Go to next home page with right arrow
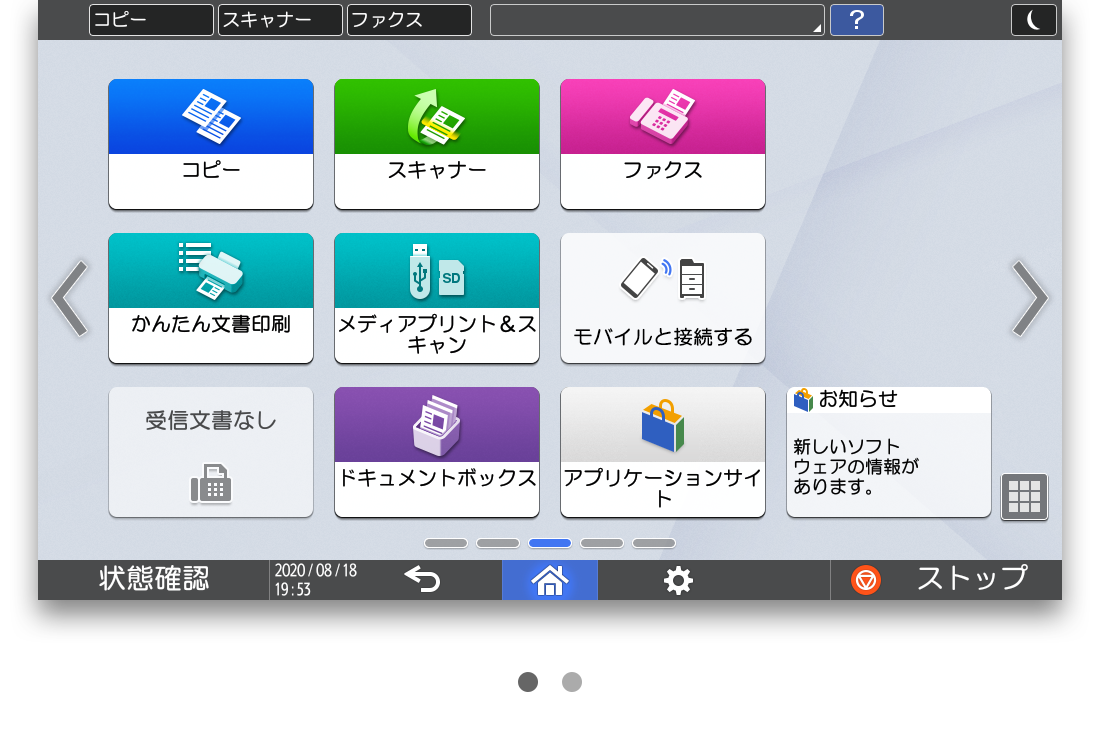This screenshot has height=730, width=1100. 1028,298
